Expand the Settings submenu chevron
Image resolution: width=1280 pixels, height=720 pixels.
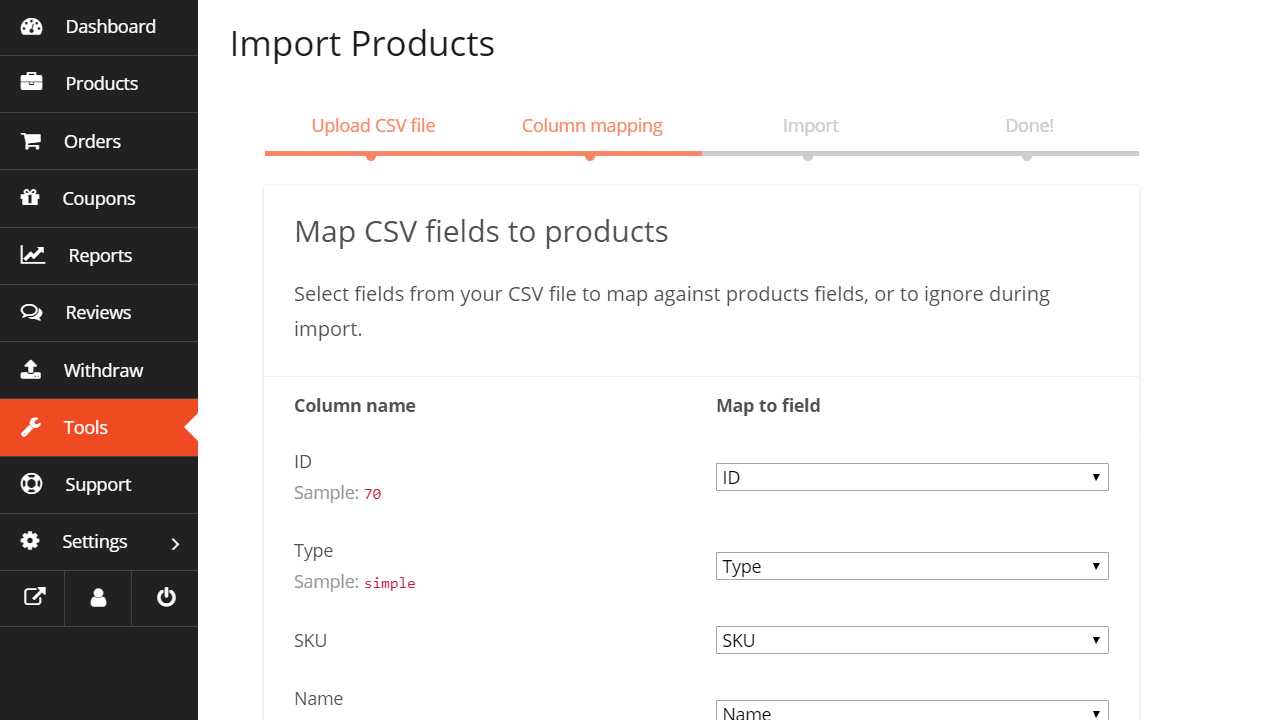[x=175, y=543]
